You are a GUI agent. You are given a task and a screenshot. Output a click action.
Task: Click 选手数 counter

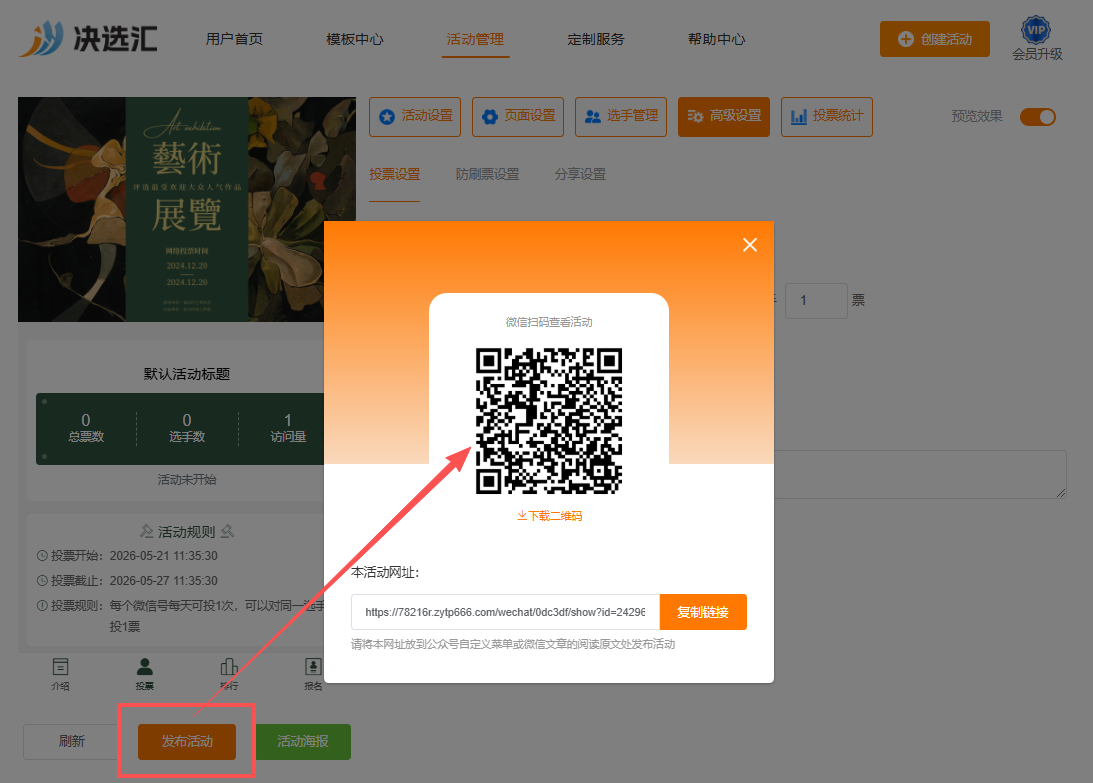[187, 428]
